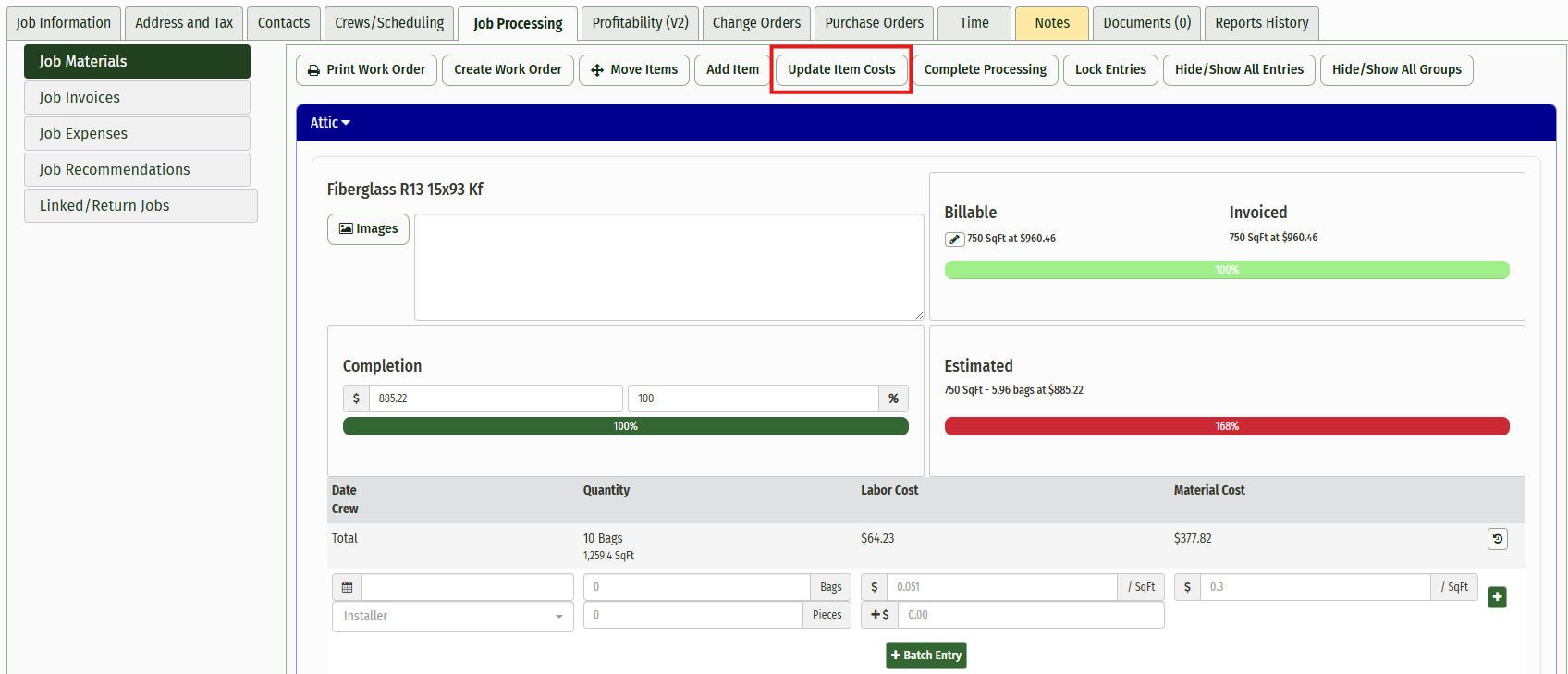1568x674 pixels.
Task: Click the Completion dollar amount field
Action: tap(495, 398)
